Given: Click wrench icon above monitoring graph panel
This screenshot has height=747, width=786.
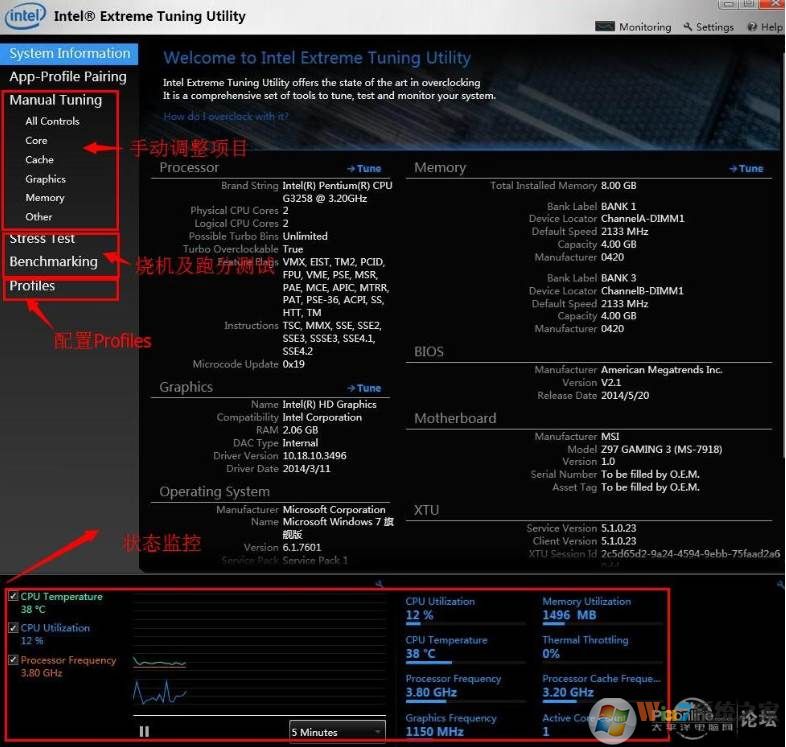Looking at the screenshot, I should coord(380,584).
